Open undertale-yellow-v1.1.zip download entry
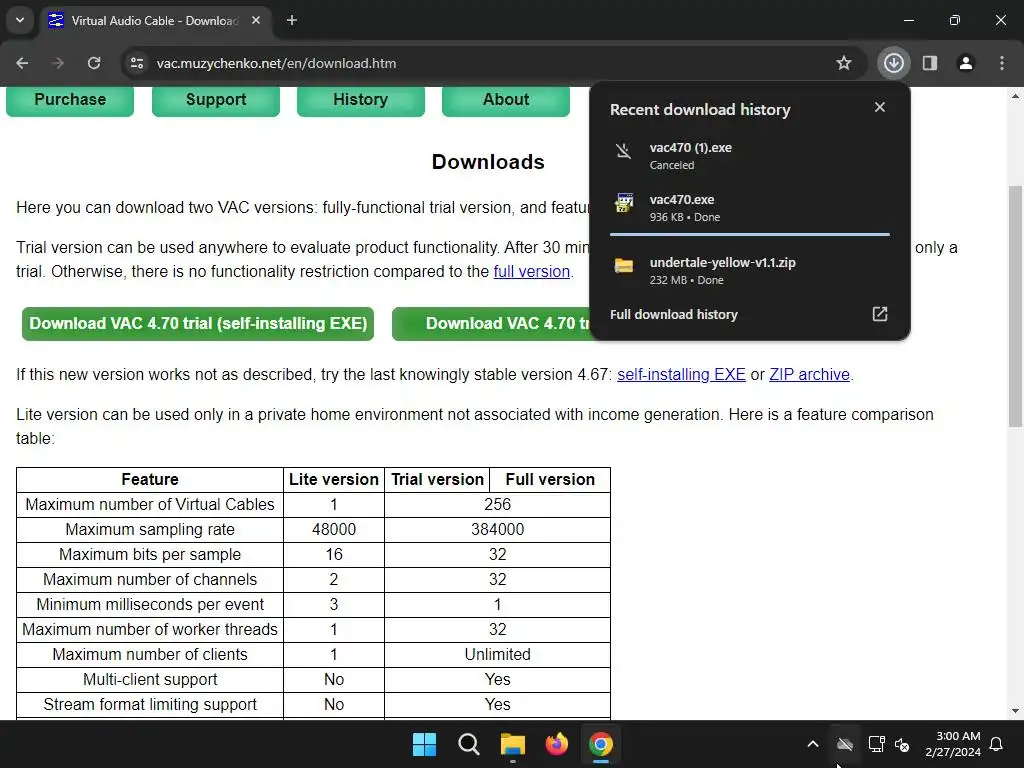 749,270
